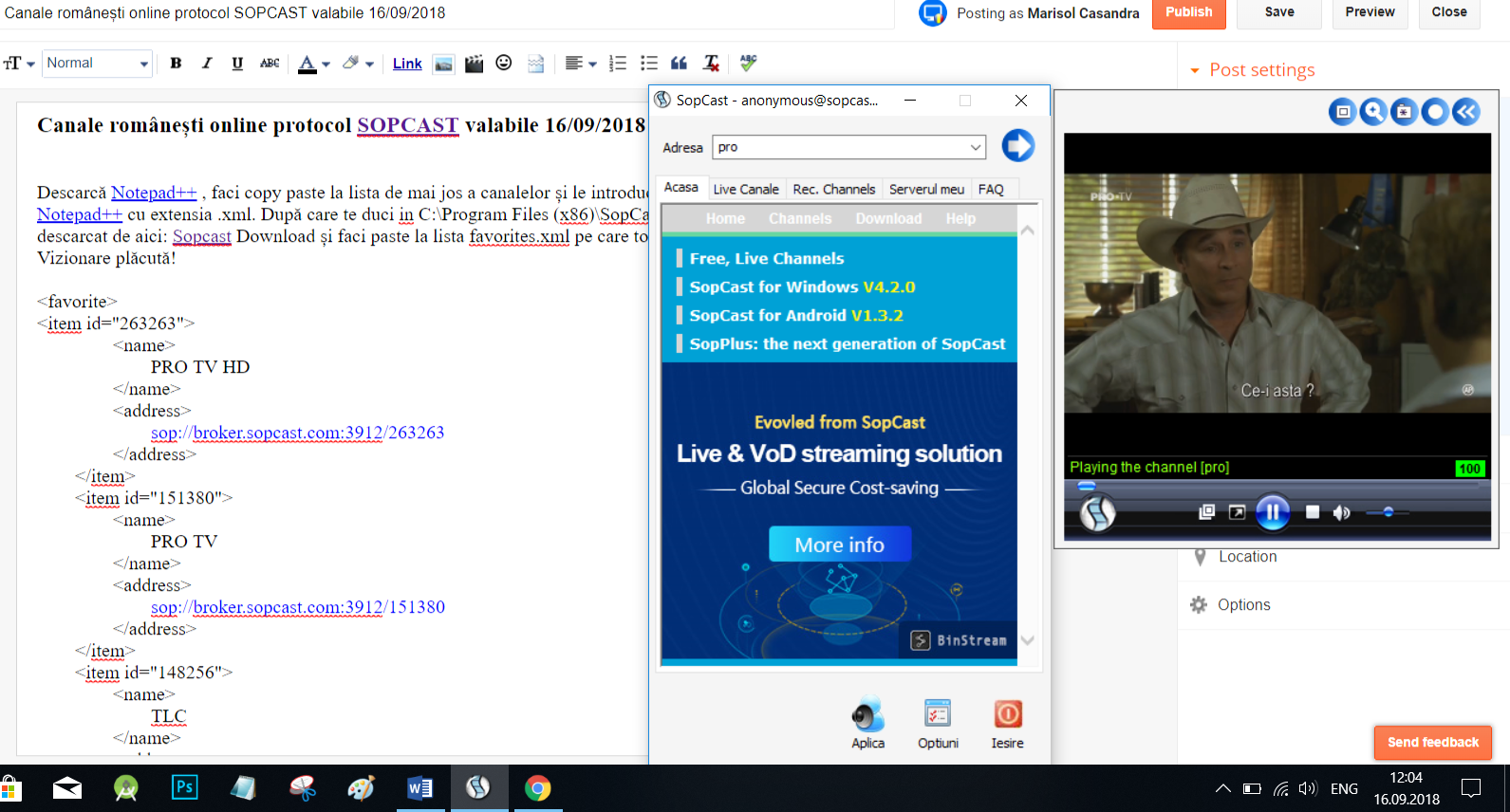Open Google Chrome from the taskbar

tap(537, 787)
